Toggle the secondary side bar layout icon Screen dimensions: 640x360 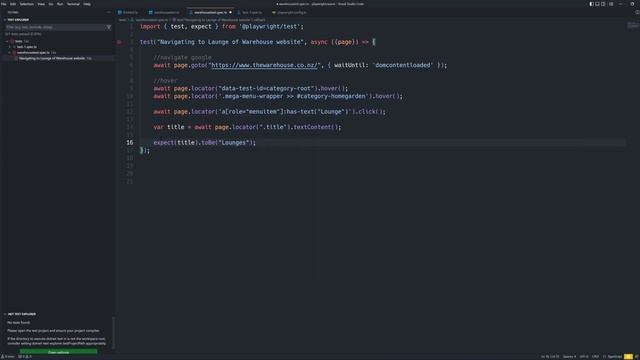click(x=603, y=4)
